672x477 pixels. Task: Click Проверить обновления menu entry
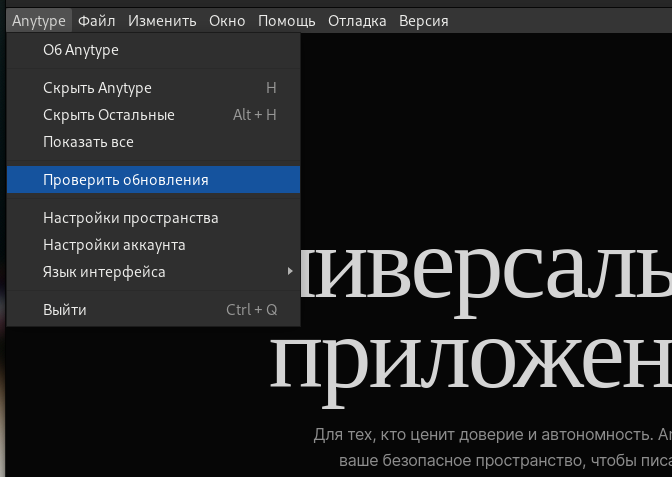153,180
